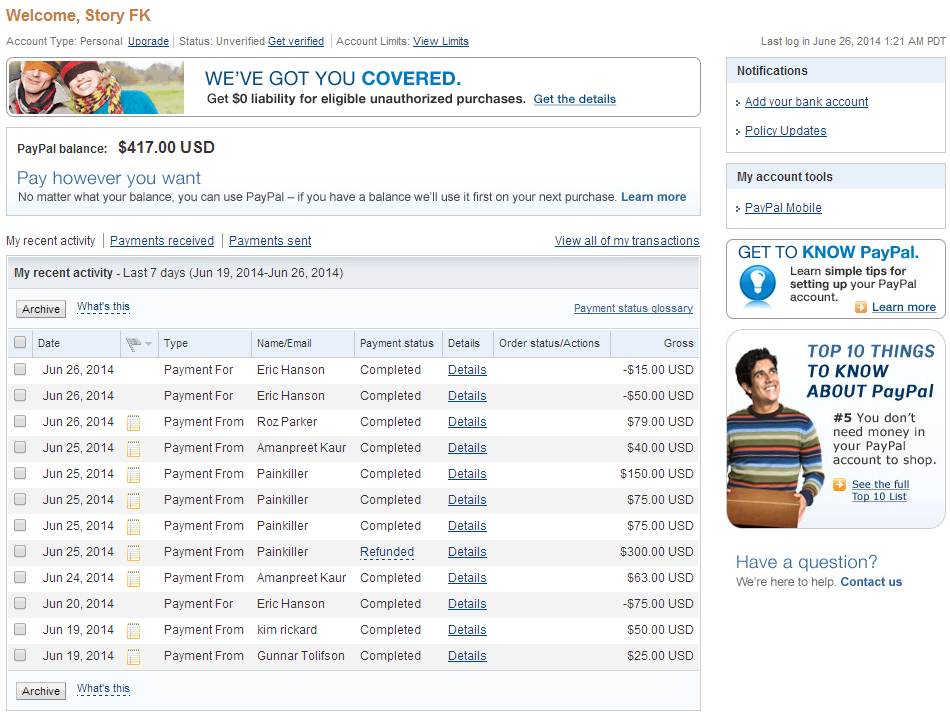Click the bottom What's this link
This screenshot has width=950, height=713.
coord(103,689)
